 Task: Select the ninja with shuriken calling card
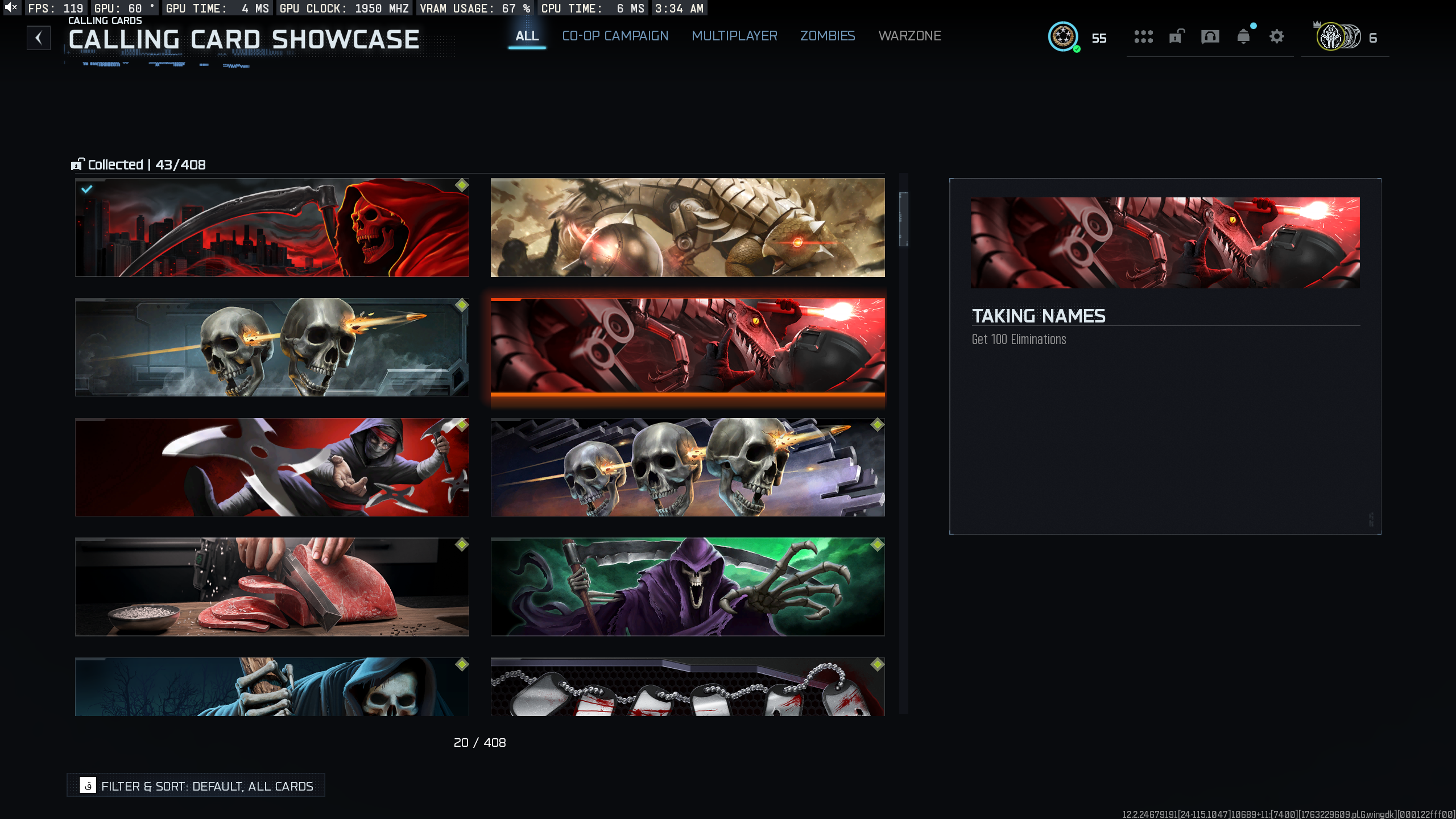[x=272, y=468]
